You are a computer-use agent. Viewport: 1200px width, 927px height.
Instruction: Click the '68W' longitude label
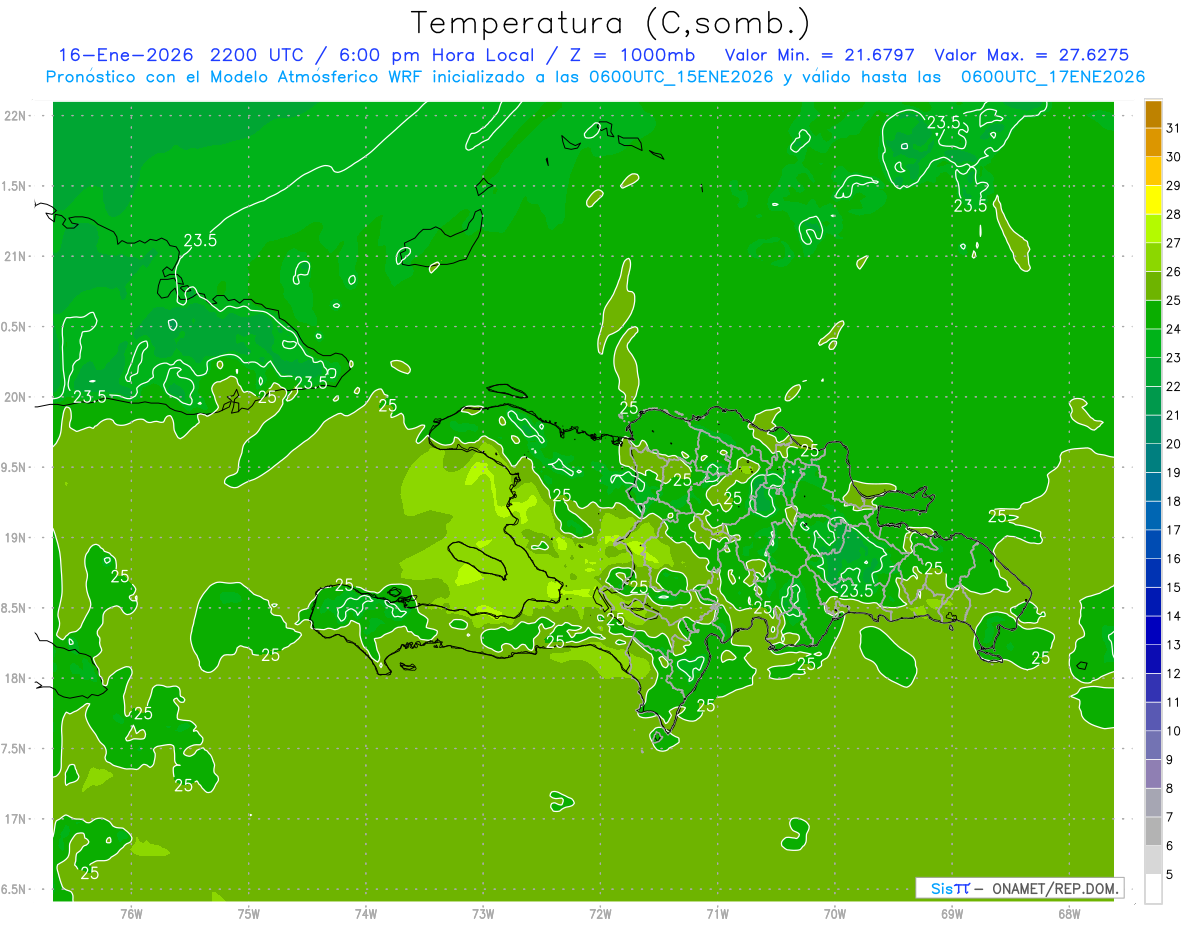[x=1069, y=913]
